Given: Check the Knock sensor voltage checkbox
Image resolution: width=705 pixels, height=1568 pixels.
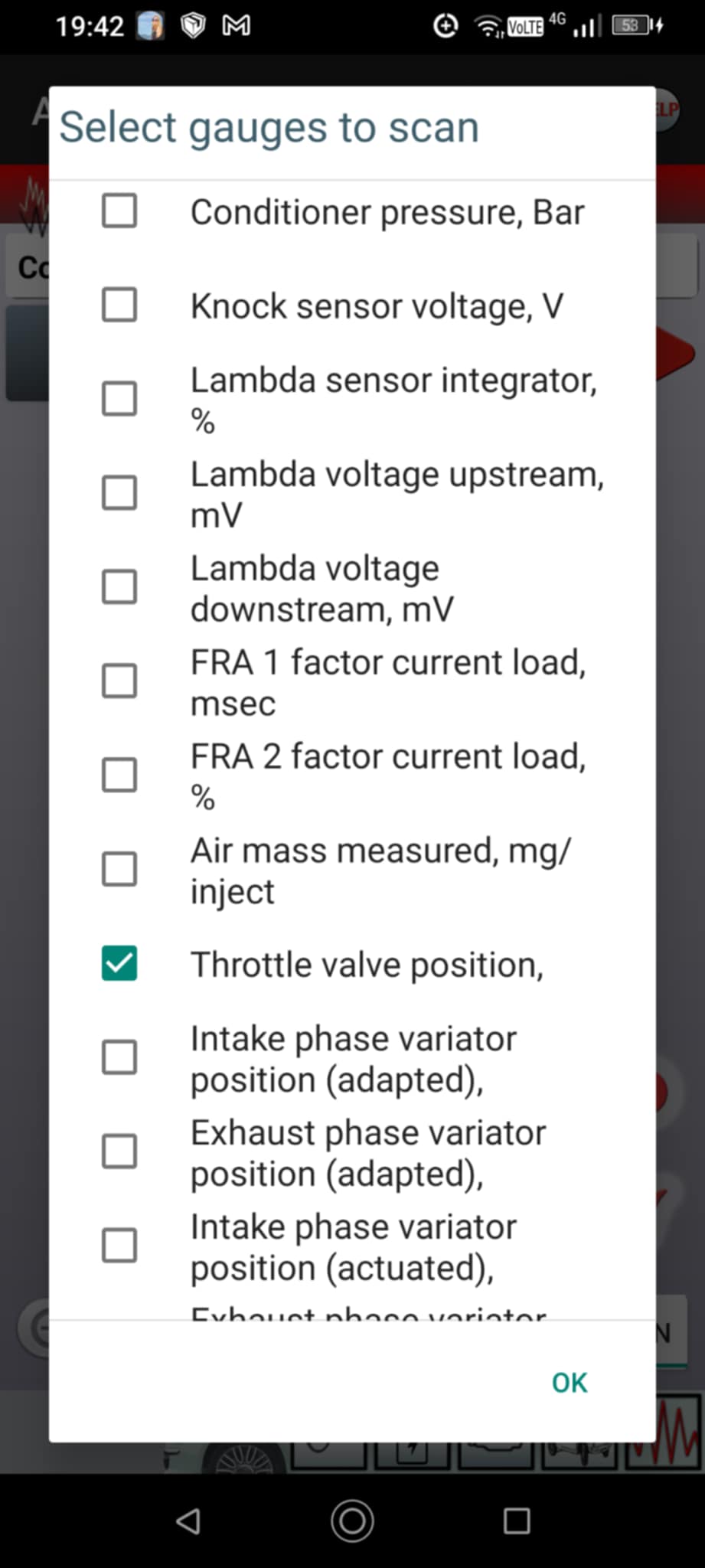Looking at the screenshot, I should (119, 305).
